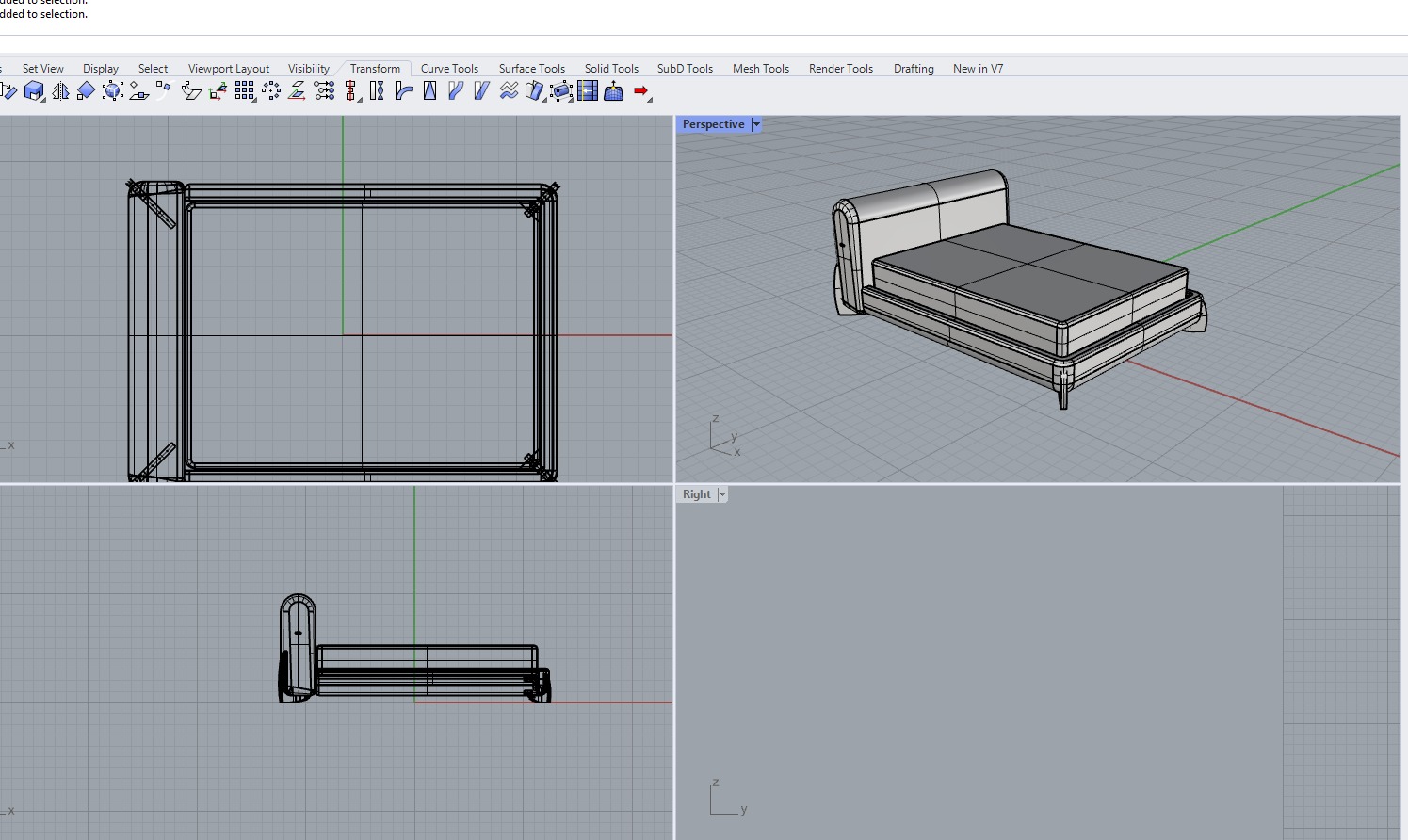Go to the Solid Tools tab
Screen dimensions: 1408x840
tap(611, 69)
